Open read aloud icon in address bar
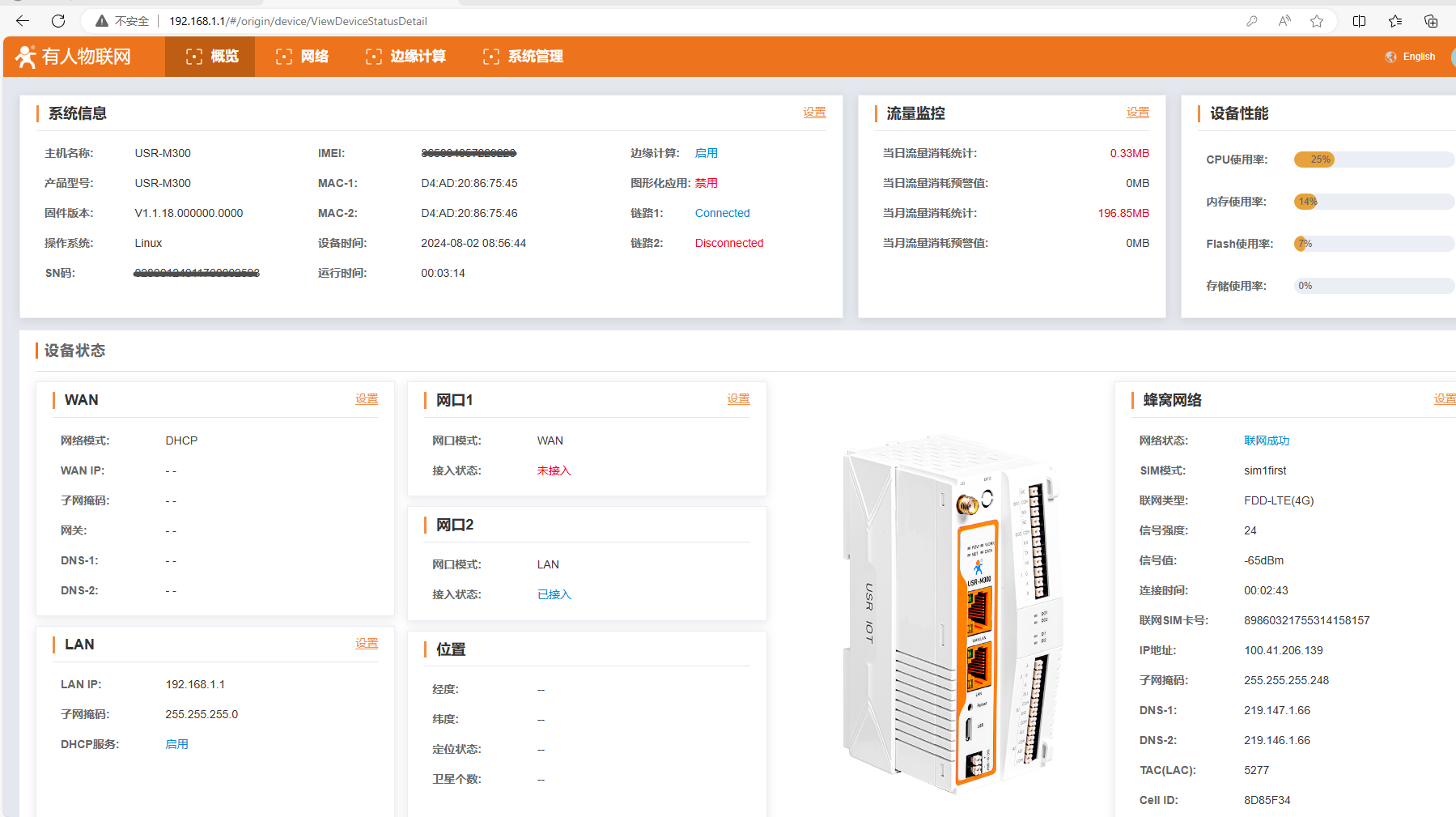 tap(1284, 21)
